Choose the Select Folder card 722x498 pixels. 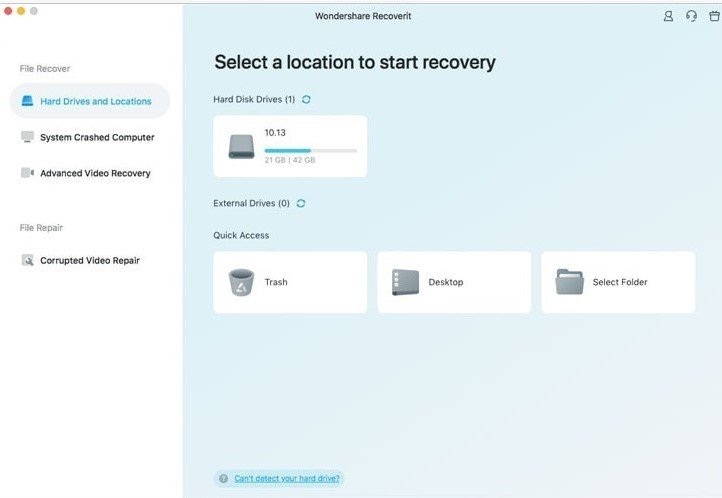pos(618,282)
